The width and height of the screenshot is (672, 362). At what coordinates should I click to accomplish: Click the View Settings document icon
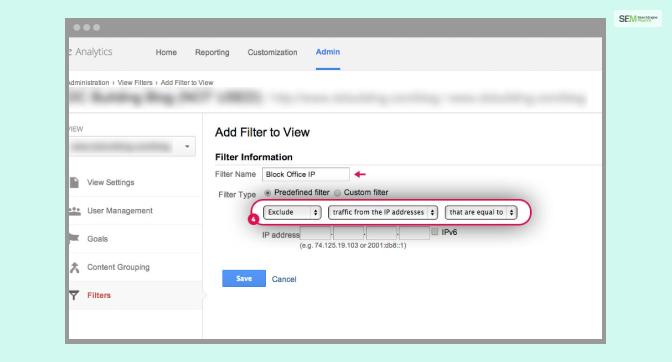point(74,182)
